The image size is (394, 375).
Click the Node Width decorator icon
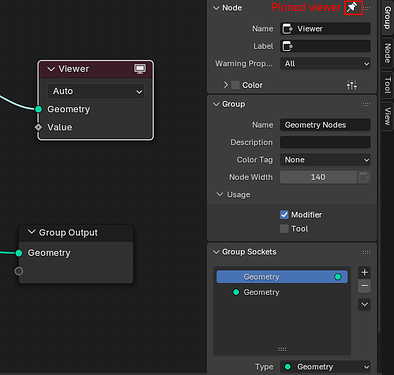(x=364, y=177)
